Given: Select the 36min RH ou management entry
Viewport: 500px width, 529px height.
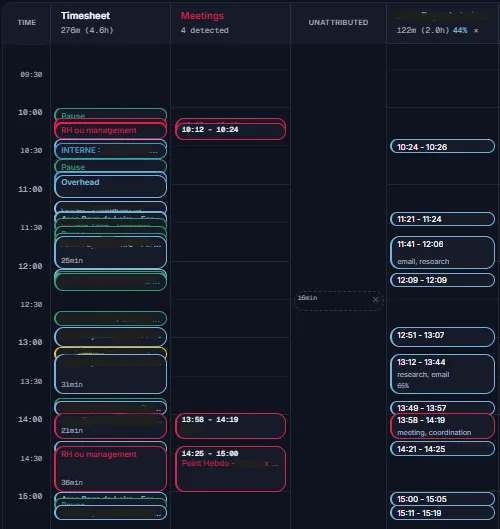Looking at the screenshot, I should [x=110, y=469].
